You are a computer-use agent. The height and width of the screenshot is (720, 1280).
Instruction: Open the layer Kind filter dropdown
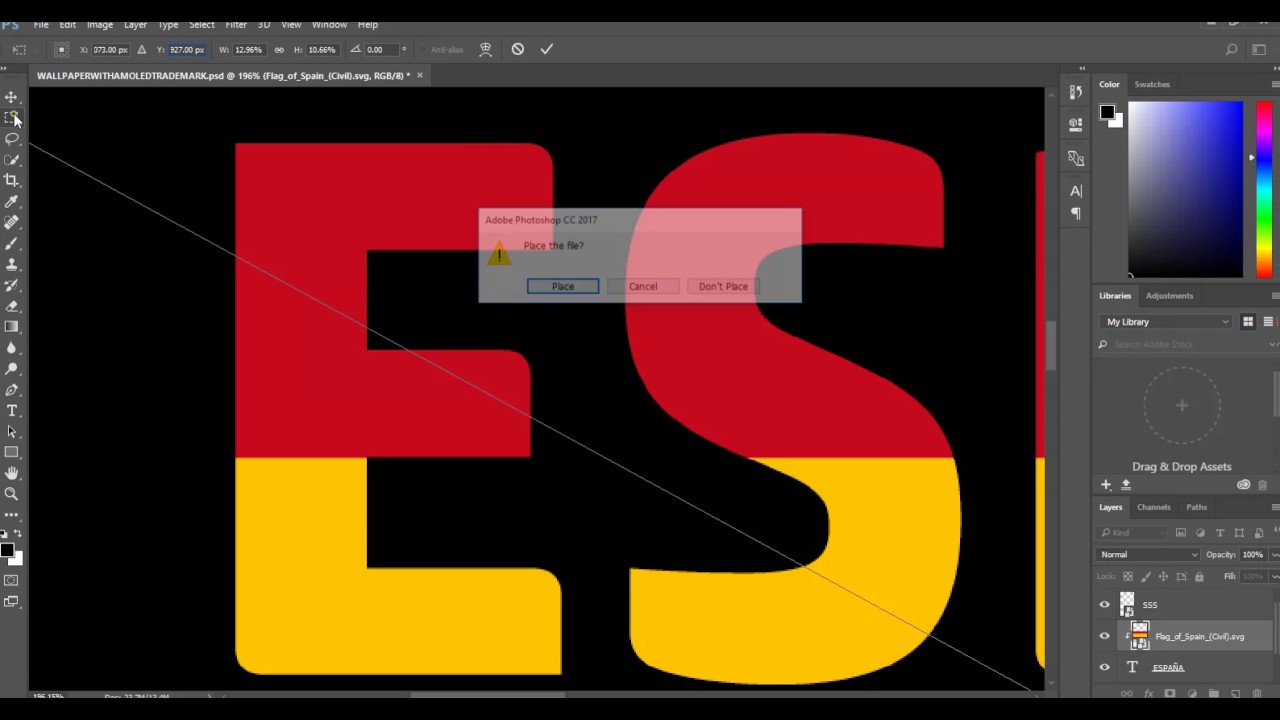tap(1133, 533)
